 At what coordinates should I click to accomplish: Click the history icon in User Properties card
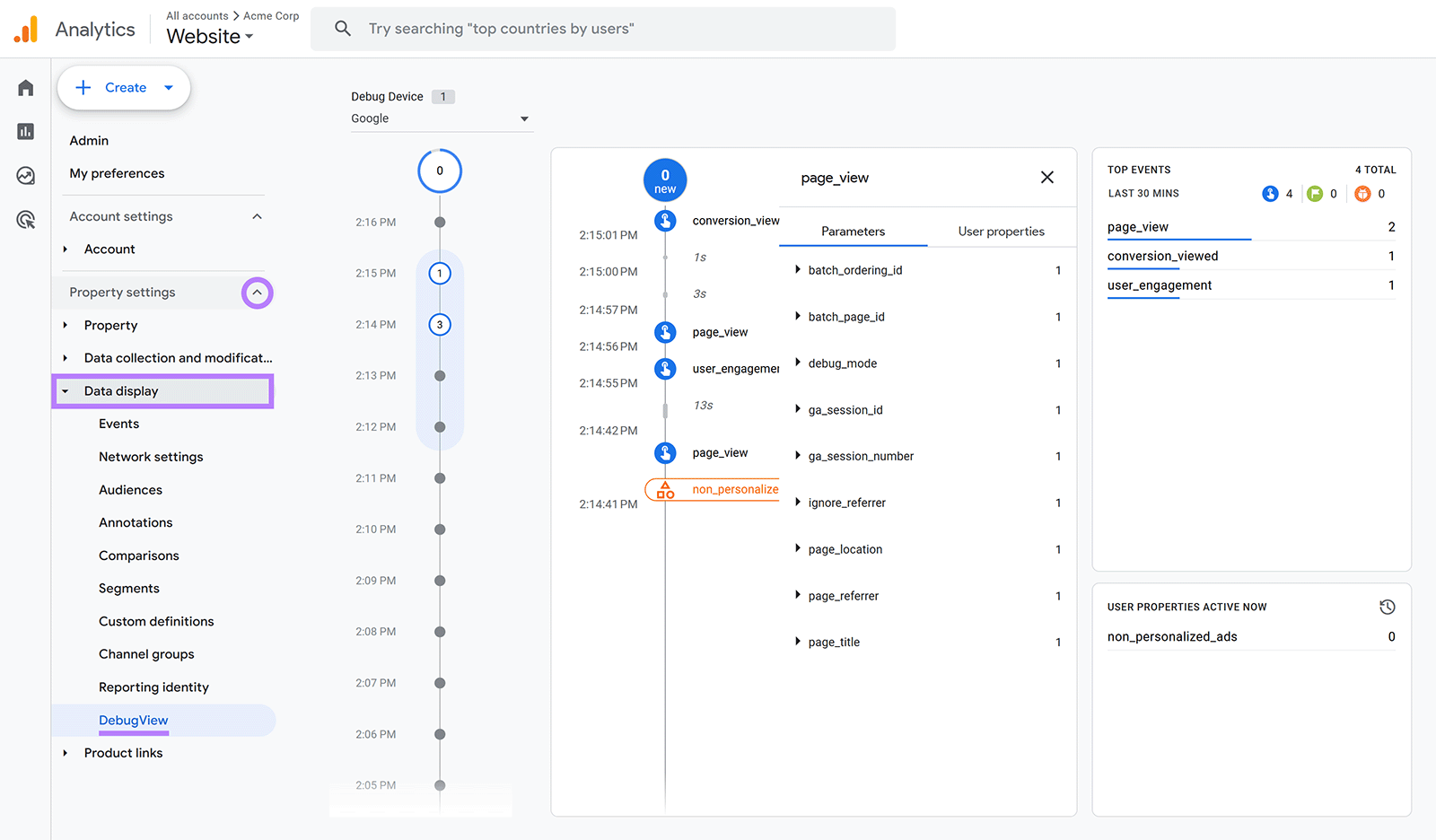point(1387,608)
